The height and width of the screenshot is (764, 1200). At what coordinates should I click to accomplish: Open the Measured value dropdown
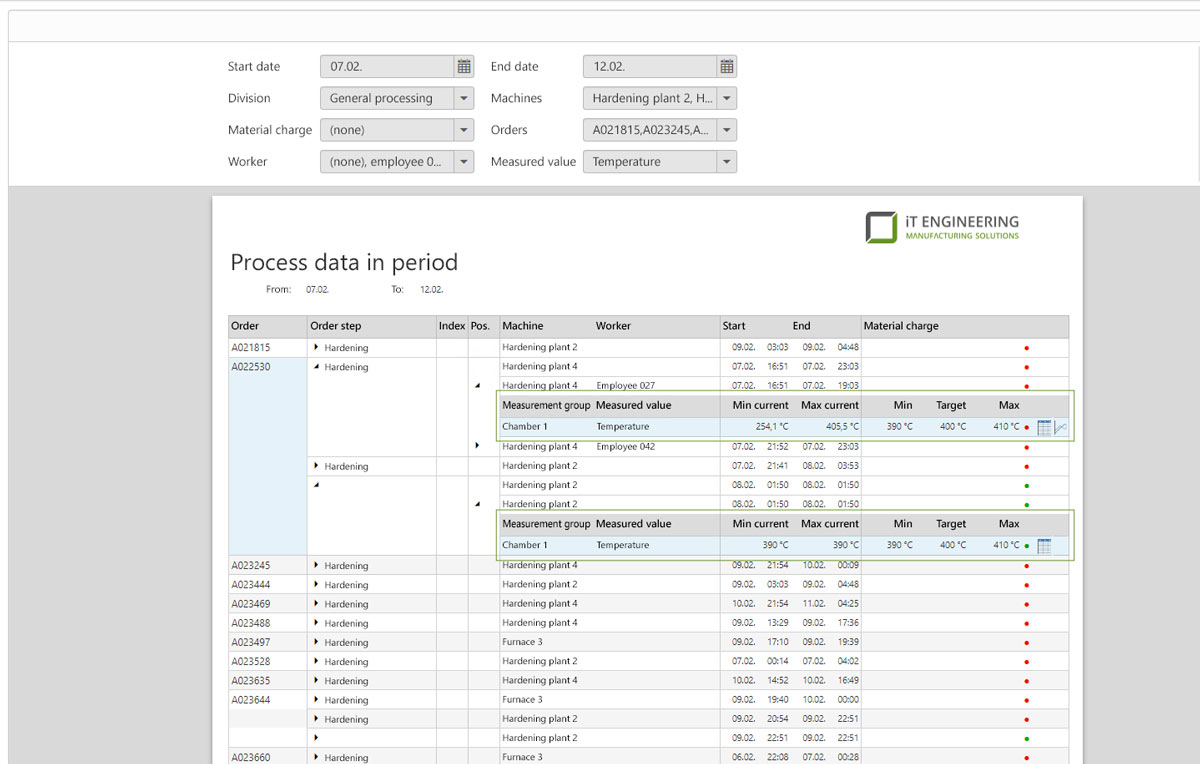click(x=727, y=162)
